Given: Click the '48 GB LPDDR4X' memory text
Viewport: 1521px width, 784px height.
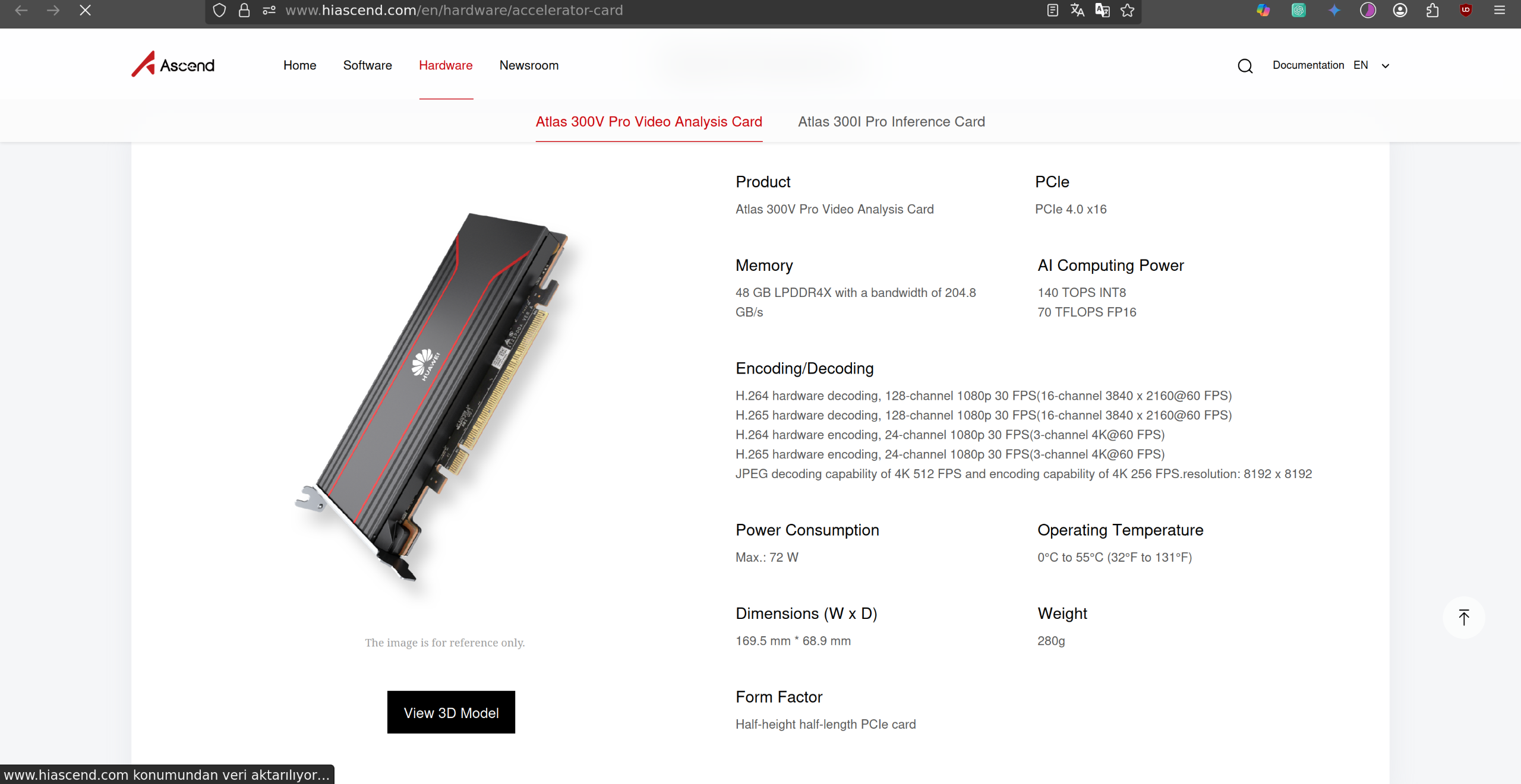Looking at the screenshot, I should click(x=856, y=302).
